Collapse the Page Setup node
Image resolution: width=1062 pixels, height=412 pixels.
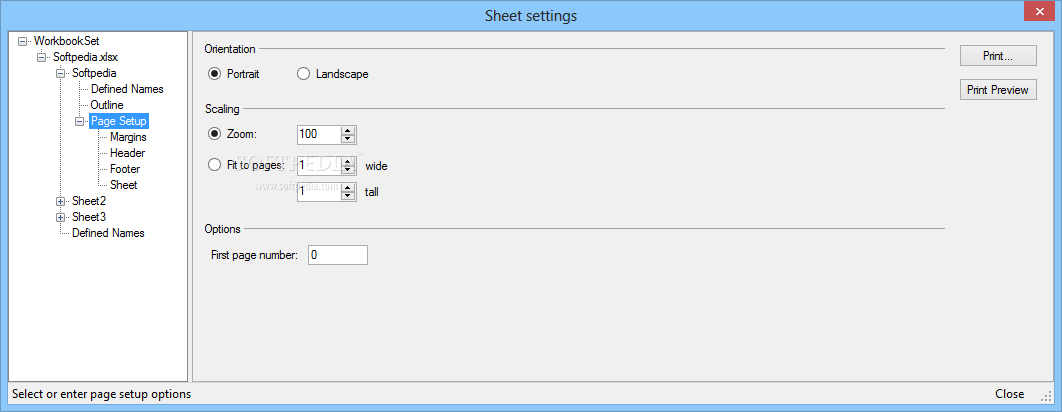coord(79,122)
